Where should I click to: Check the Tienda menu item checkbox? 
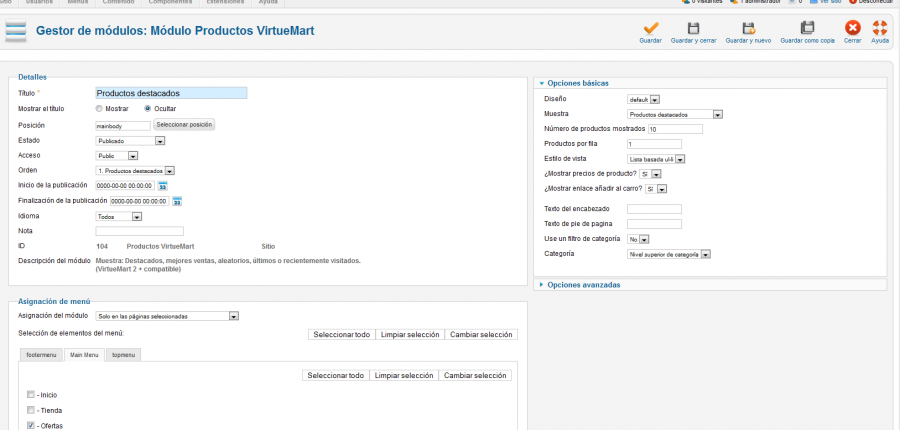pos(30,410)
